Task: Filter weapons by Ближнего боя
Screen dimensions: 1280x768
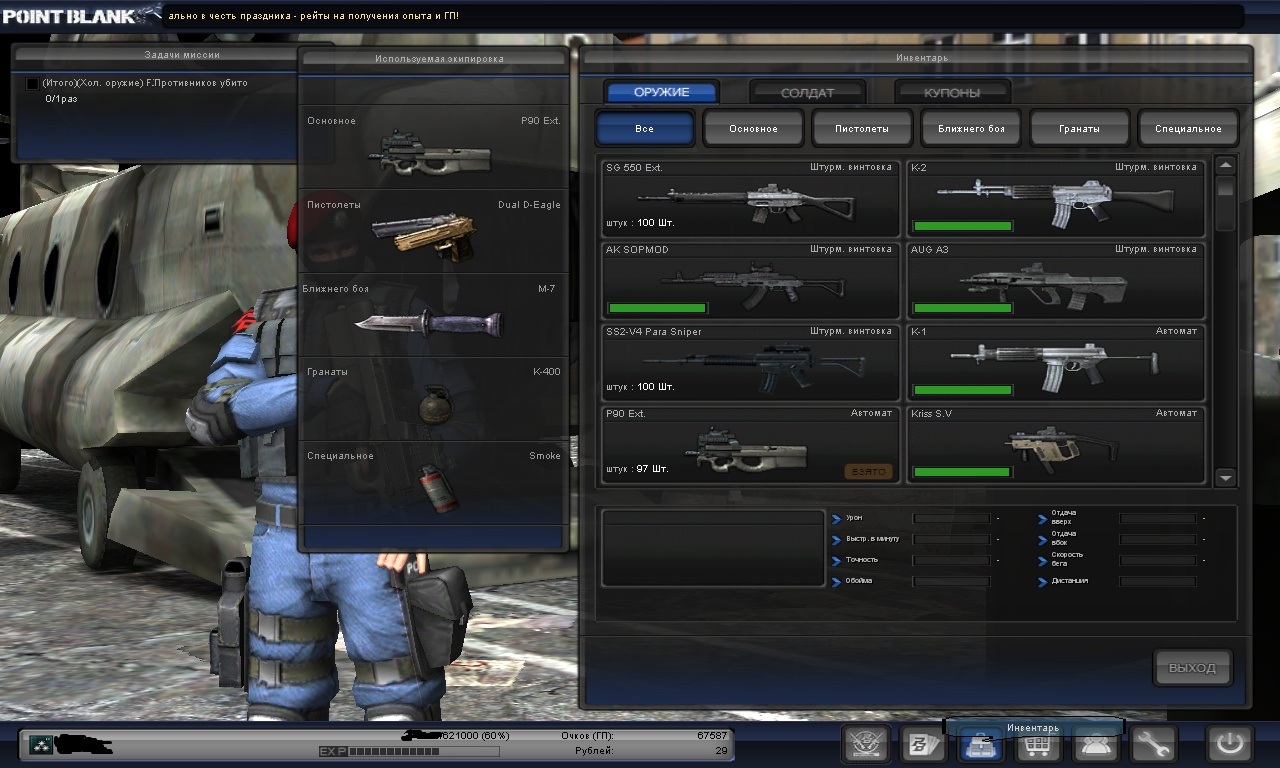Action: point(971,128)
